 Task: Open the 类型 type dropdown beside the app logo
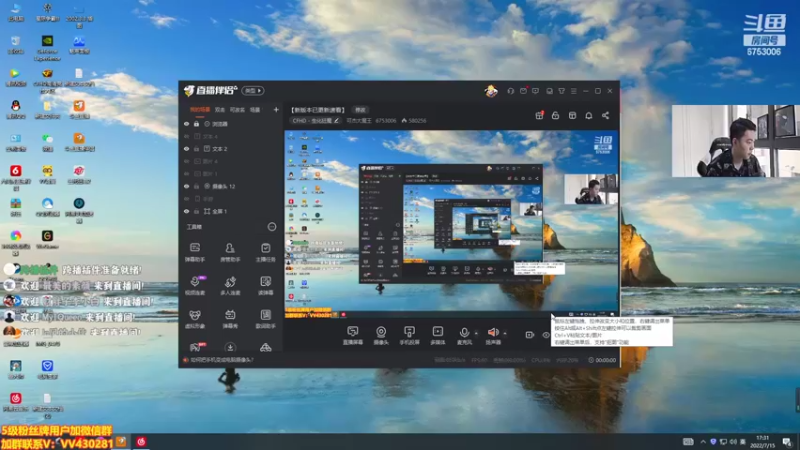(253, 91)
